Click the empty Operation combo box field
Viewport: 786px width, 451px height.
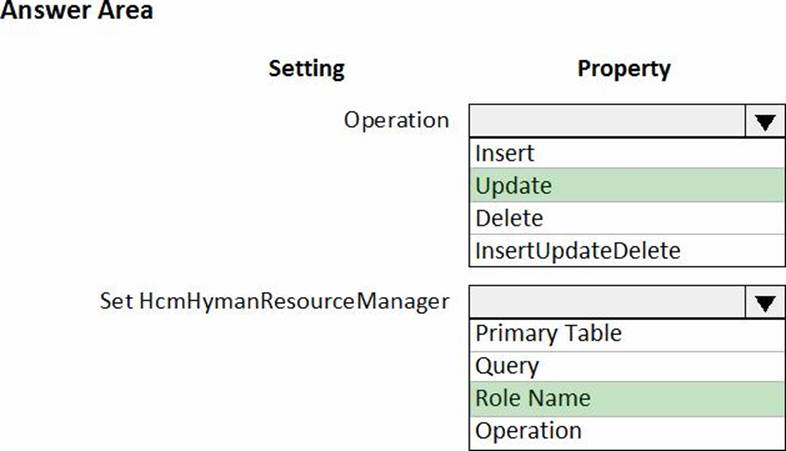[606, 122]
